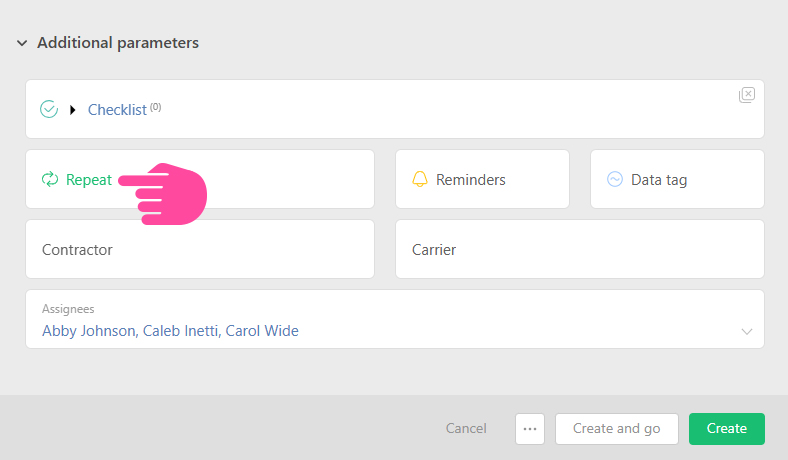Image resolution: width=788 pixels, height=460 pixels.
Task: Click into the Contractor field
Action: [x=200, y=250]
